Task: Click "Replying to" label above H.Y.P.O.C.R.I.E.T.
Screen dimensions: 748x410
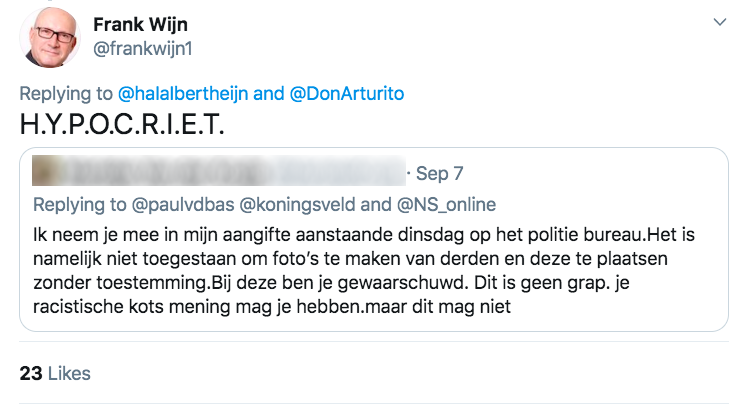Action: [x=67, y=94]
